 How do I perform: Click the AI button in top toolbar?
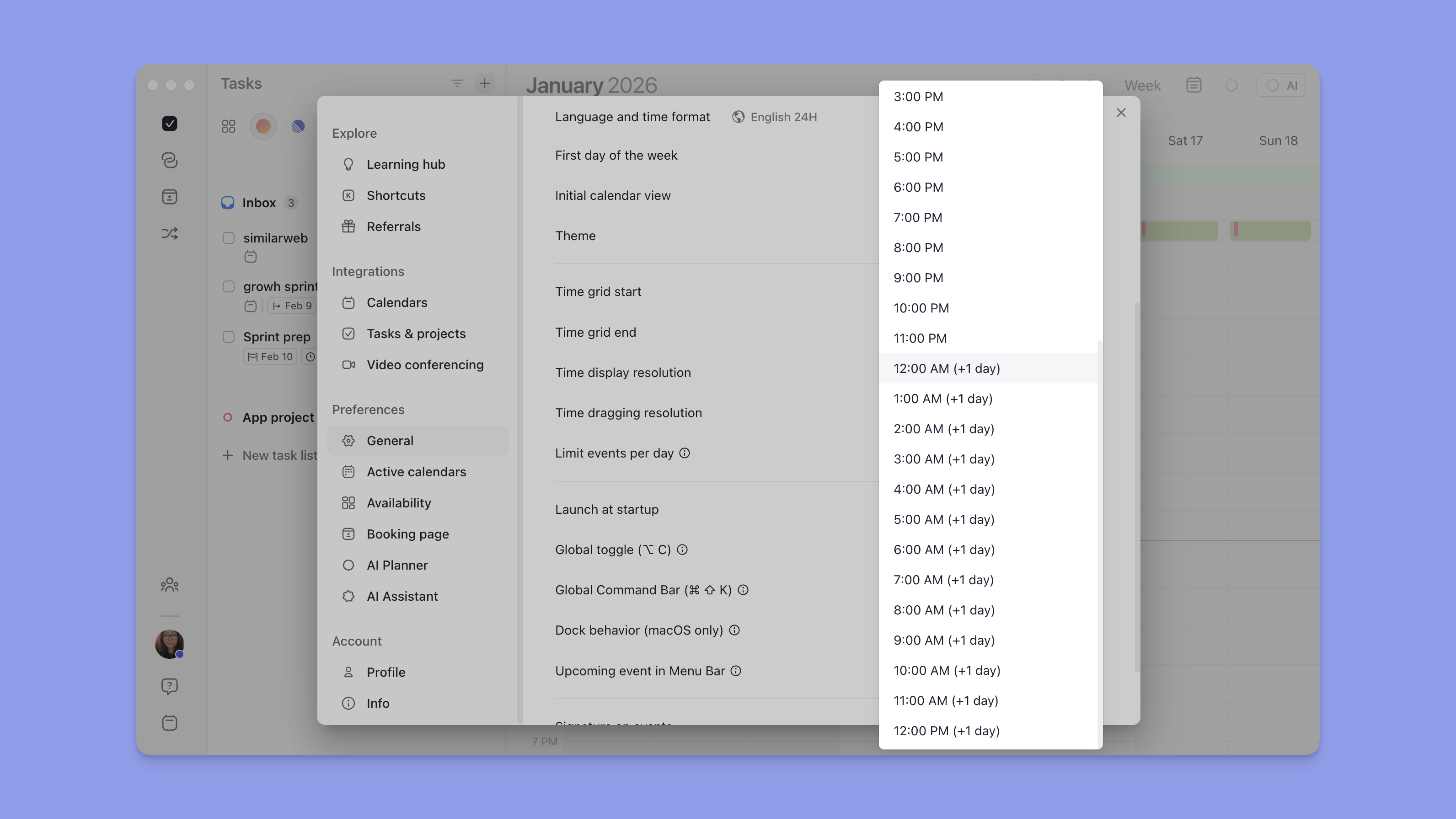[x=1281, y=86]
